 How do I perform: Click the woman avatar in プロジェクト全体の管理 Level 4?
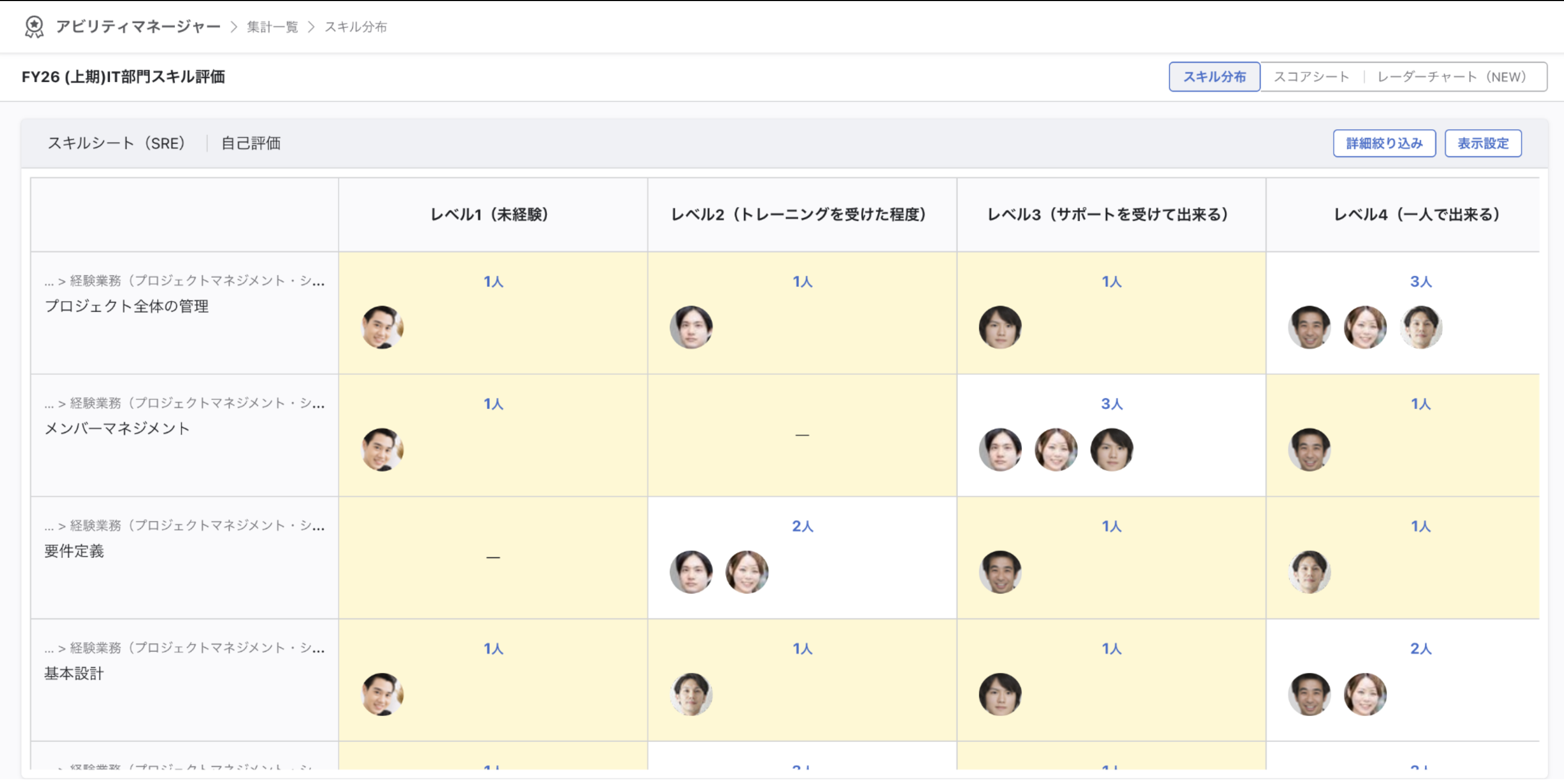pos(1366,327)
